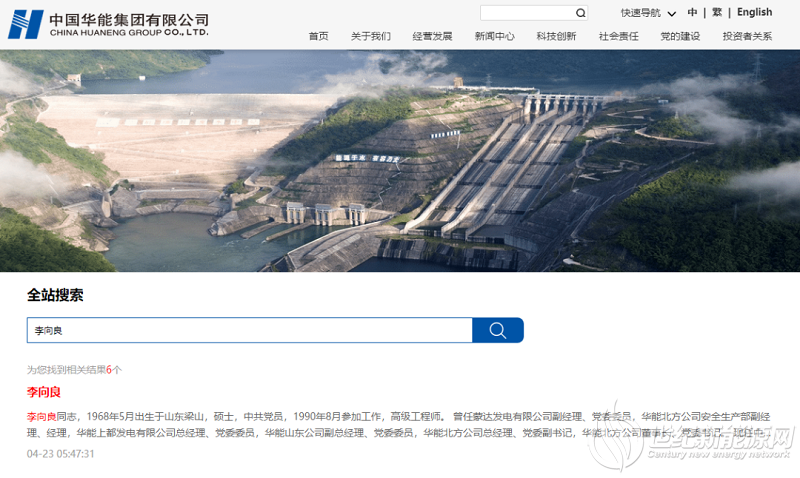Expand the 快速导航 quick navigation dropdown

[x=648, y=13]
